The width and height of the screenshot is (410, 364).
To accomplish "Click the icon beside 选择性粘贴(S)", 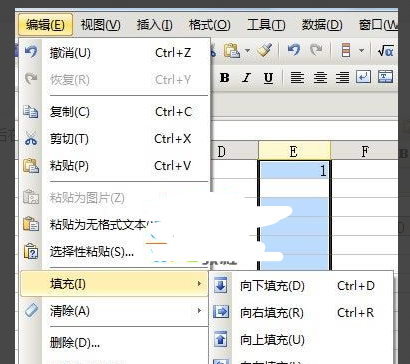I will pyautogui.click(x=31, y=251).
